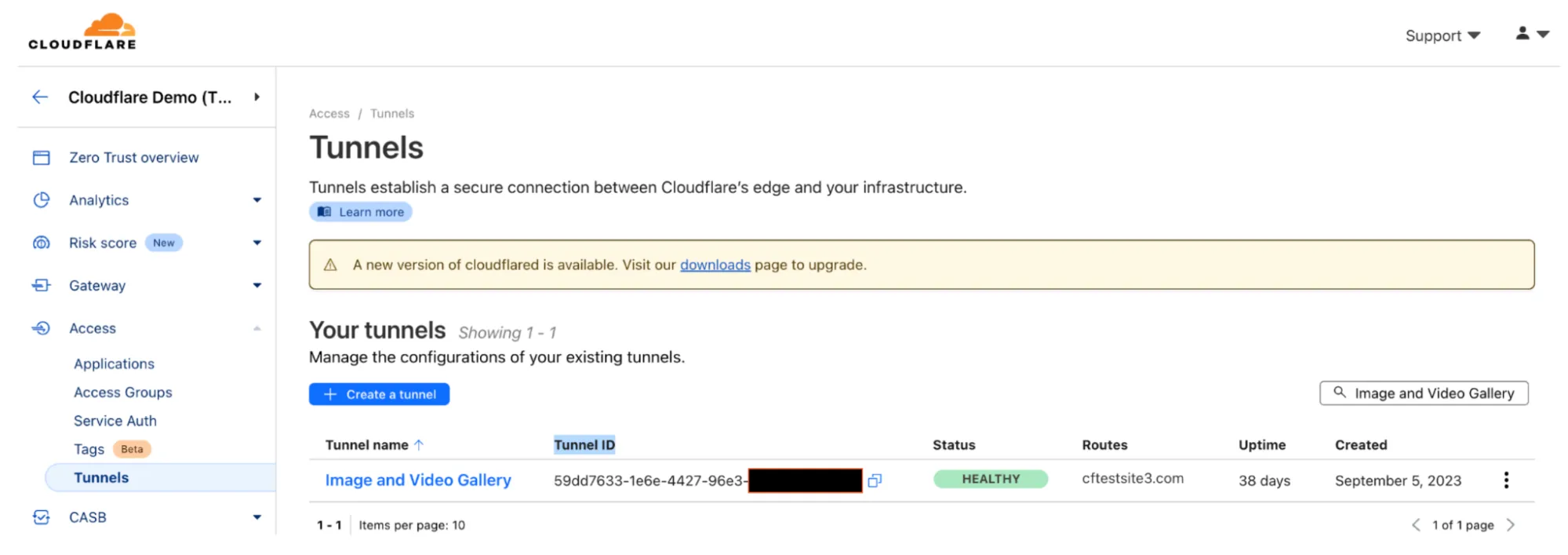Click the Cloudflare logo
The width and height of the screenshot is (1568, 555).
click(82, 30)
